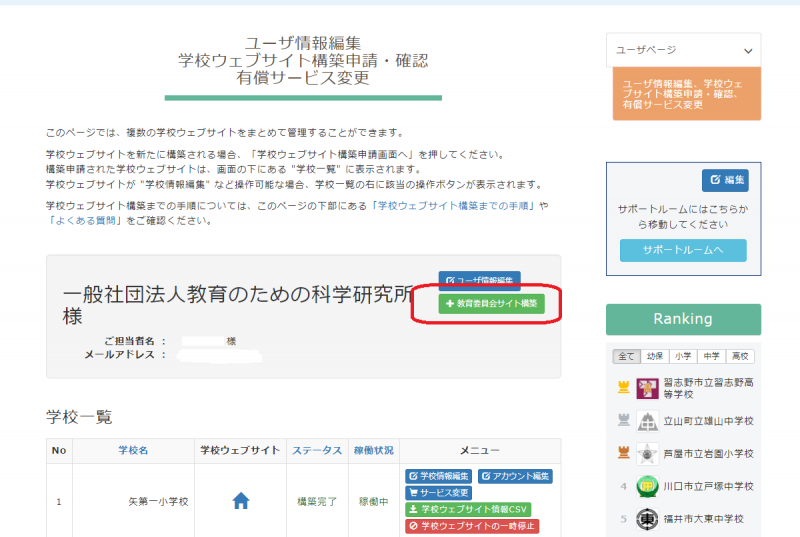The width and height of the screenshot is (800, 537).
Task: Click the サポートルームへ button
Action: click(683, 250)
